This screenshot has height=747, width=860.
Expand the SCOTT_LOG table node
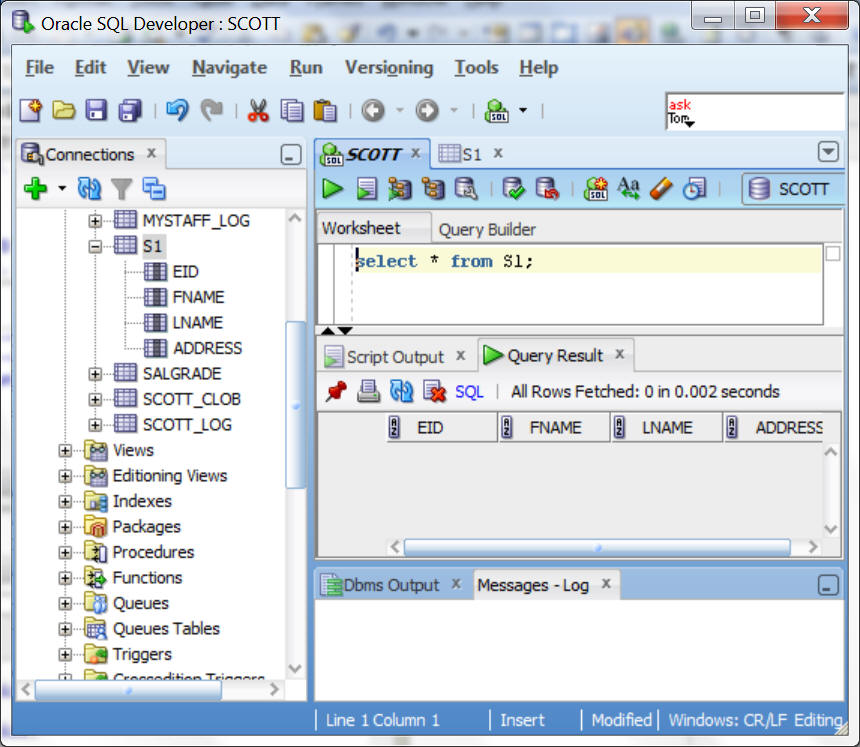(95, 425)
